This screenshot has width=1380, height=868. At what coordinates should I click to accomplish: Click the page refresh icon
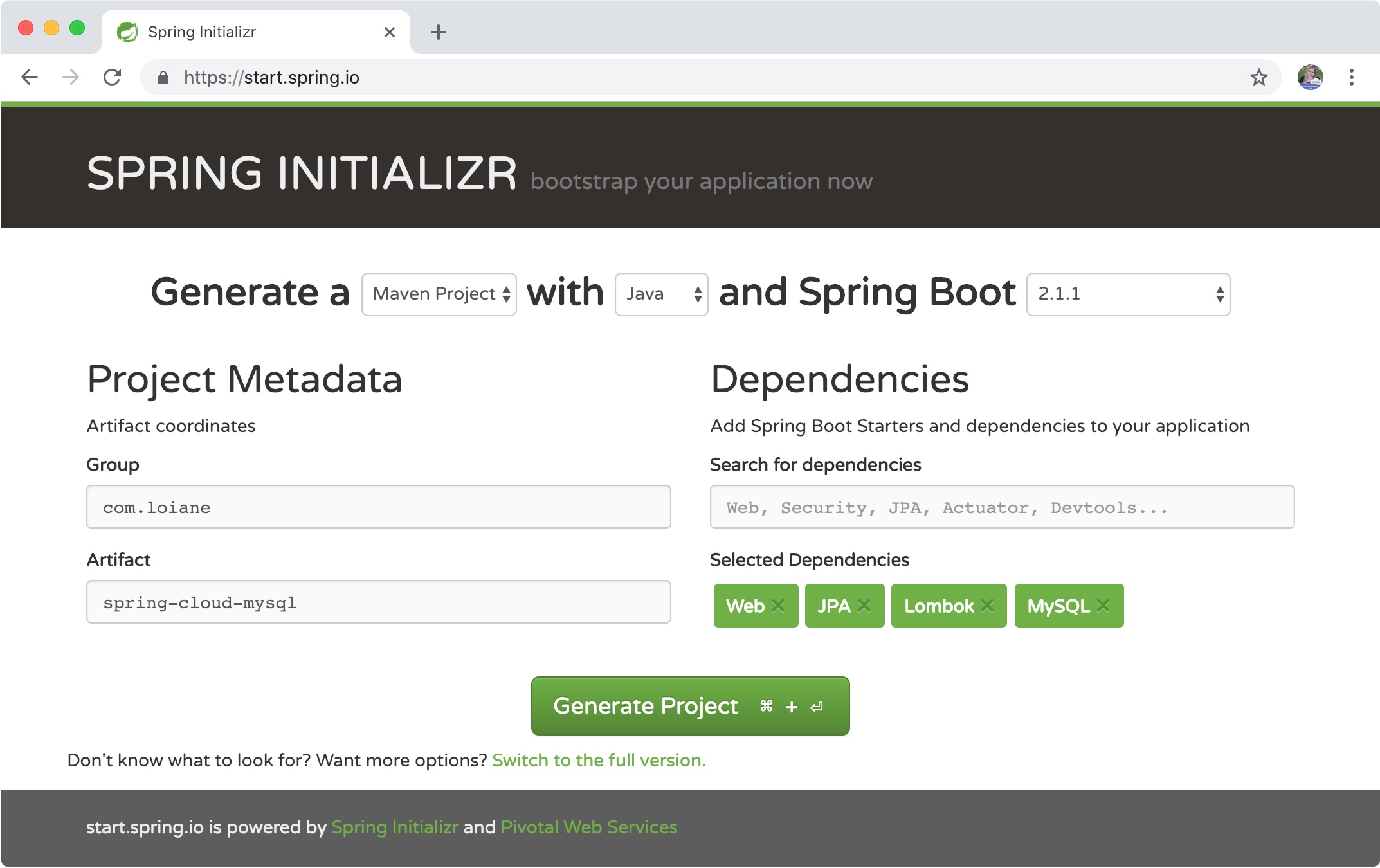(113, 77)
